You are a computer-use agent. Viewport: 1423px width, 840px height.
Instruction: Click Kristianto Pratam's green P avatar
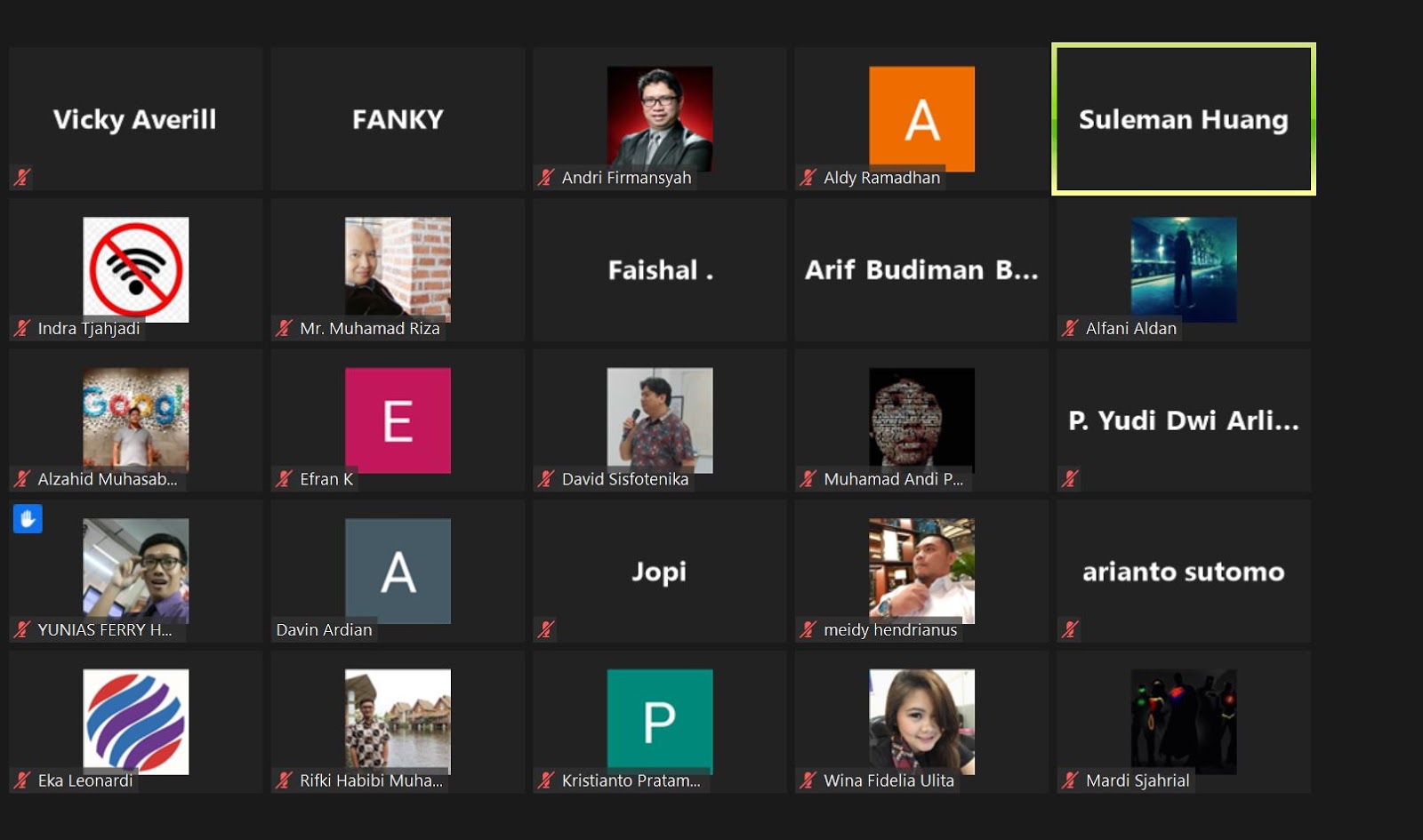[x=660, y=719]
